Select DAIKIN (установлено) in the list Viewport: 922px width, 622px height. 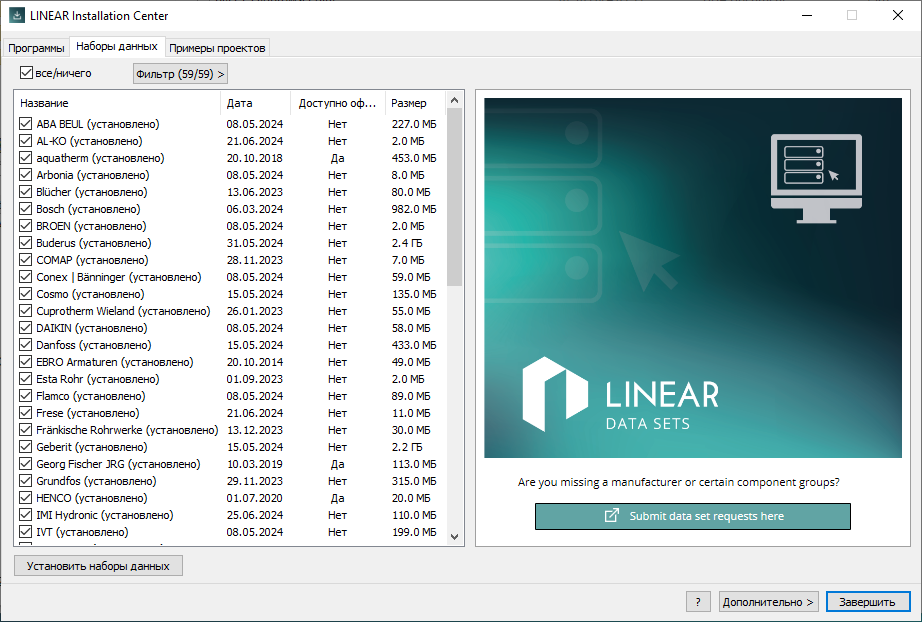(229, 327)
